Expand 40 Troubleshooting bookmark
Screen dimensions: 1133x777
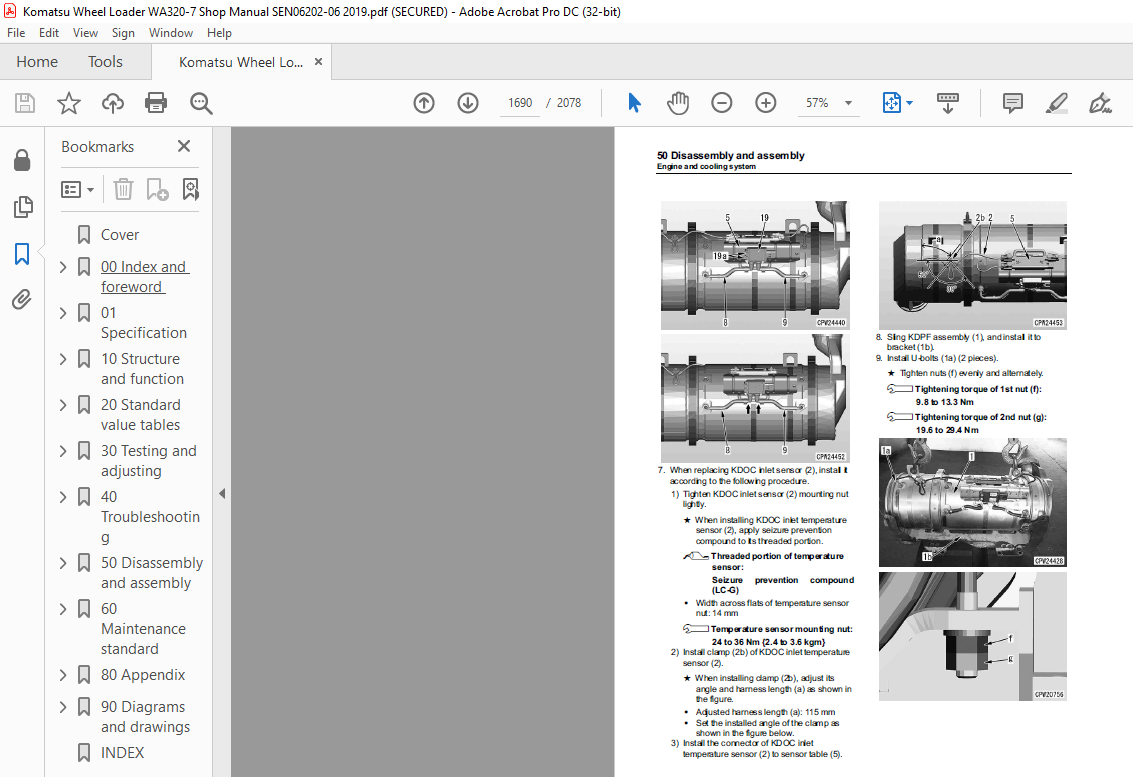(x=63, y=497)
